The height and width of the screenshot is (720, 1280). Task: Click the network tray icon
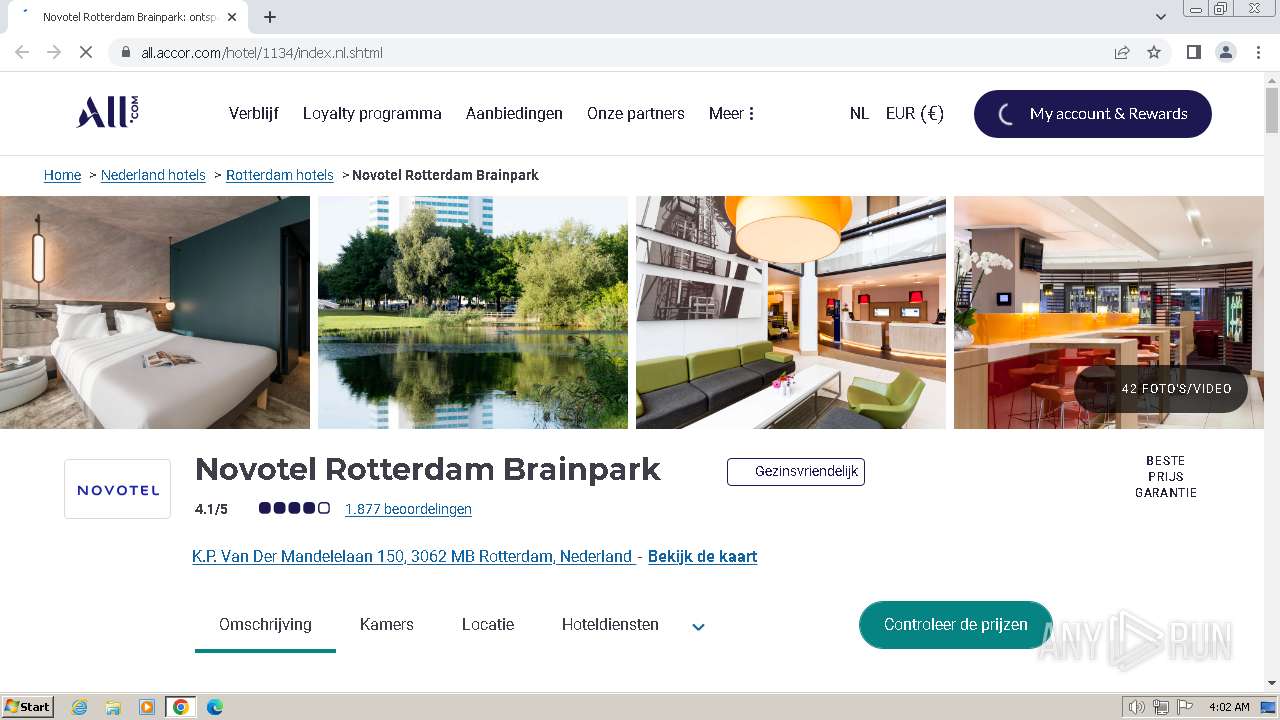pyautogui.click(x=1161, y=707)
